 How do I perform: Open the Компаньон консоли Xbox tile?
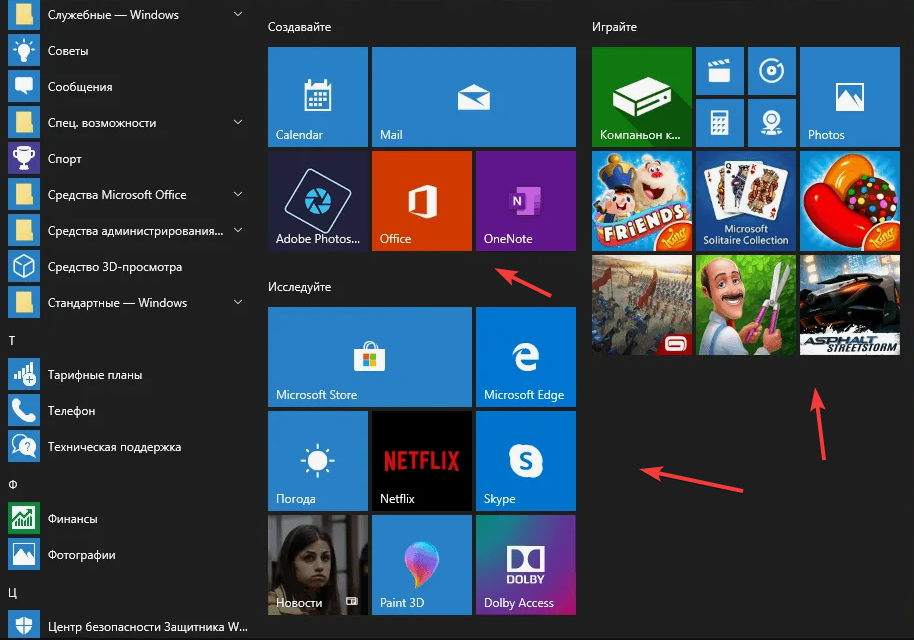coord(642,97)
